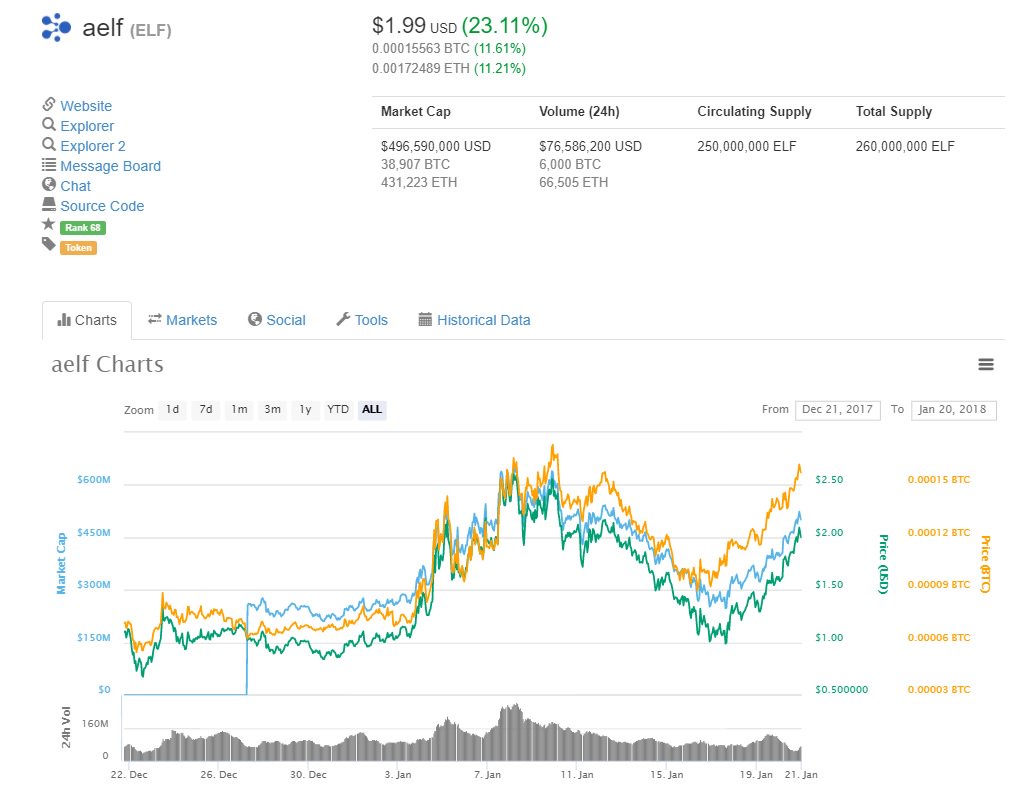
Task: Click the 7. Jan date axis label
Action: 487,775
